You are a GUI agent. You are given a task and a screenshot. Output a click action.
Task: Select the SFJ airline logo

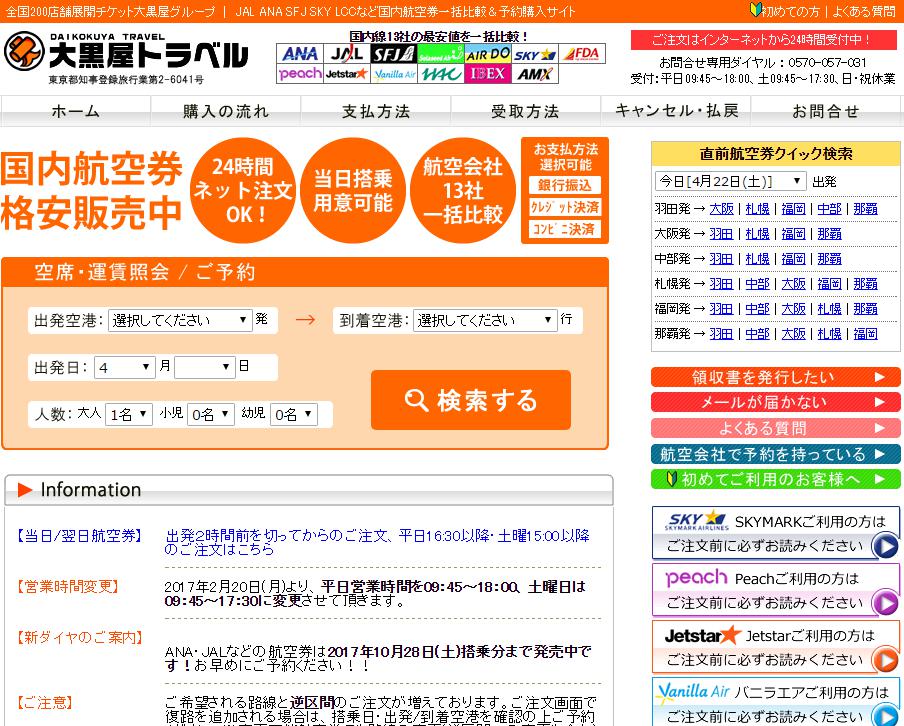point(393,54)
